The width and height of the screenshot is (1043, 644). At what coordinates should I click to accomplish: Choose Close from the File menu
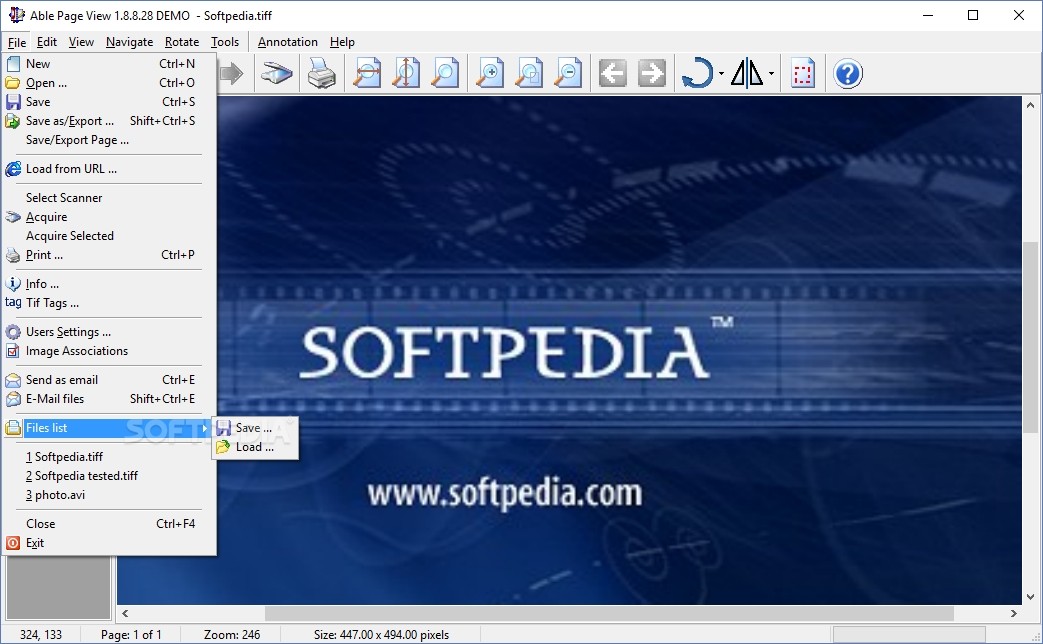tap(109, 524)
